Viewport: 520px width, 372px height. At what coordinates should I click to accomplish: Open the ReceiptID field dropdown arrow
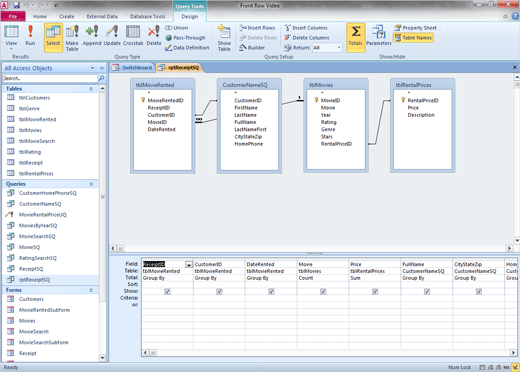click(x=189, y=264)
